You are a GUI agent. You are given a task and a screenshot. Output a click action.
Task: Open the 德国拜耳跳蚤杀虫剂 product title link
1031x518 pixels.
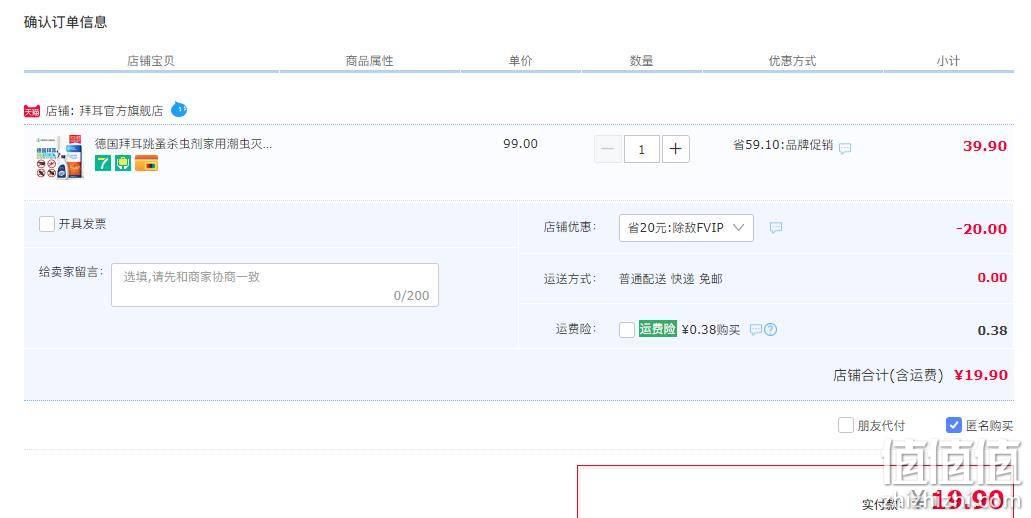tap(183, 143)
